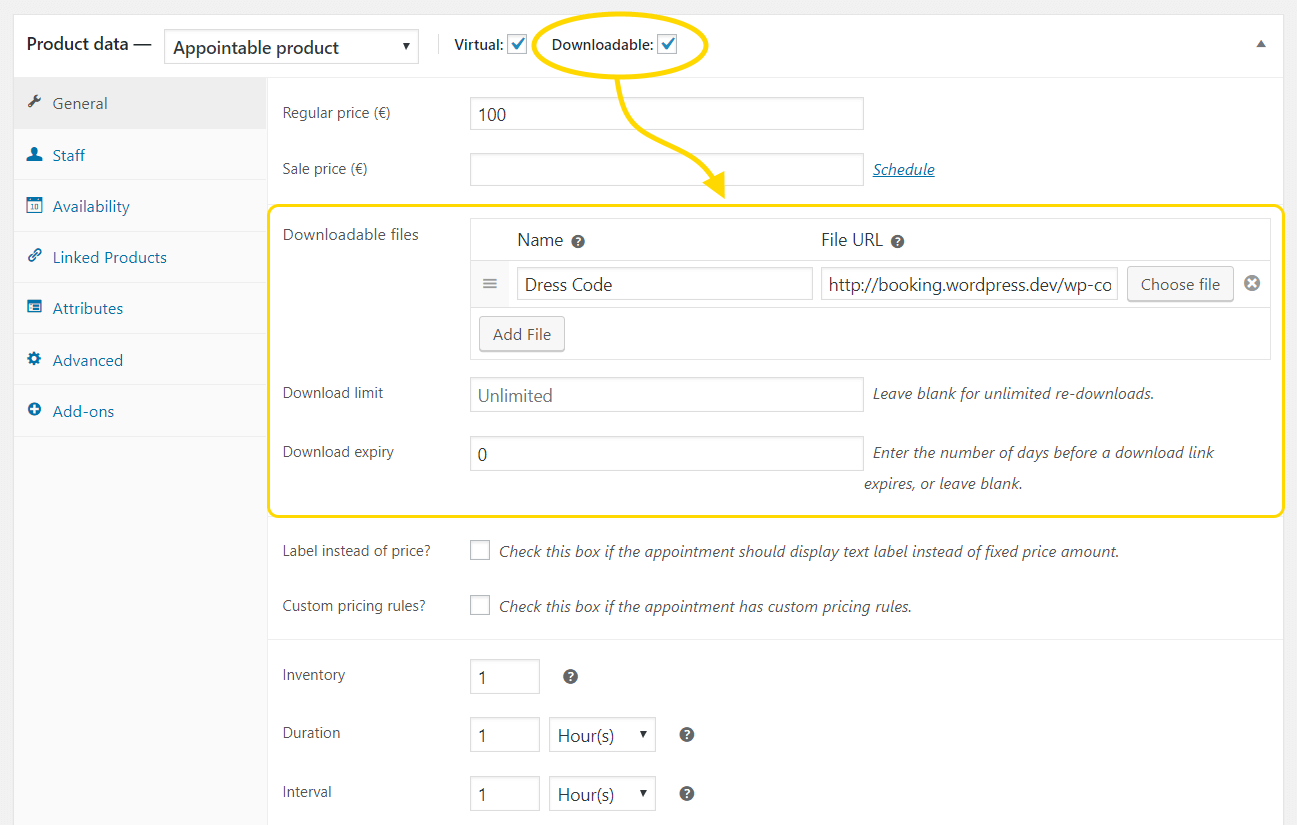Switch to the Add-ons tab

[140, 411]
